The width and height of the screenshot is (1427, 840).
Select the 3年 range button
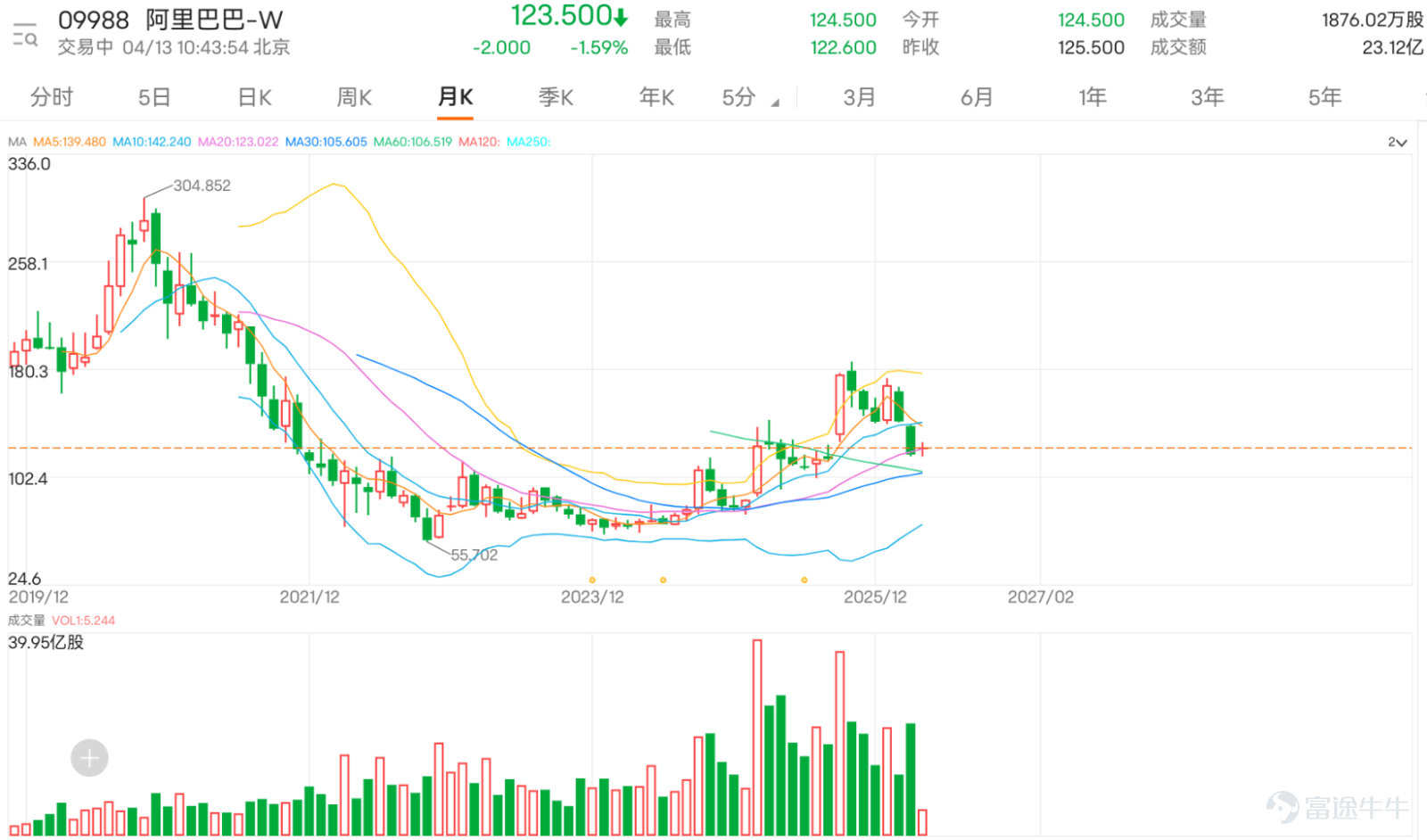pos(1208,97)
